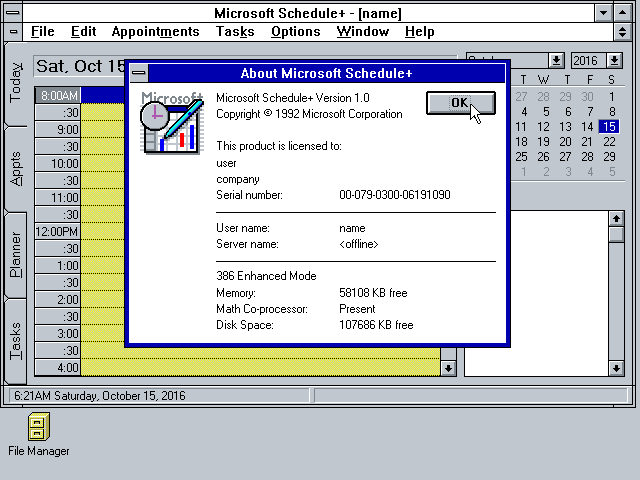Open the Options menu
Viewport: 640px width, 480px height.
(x=296, y=31)
